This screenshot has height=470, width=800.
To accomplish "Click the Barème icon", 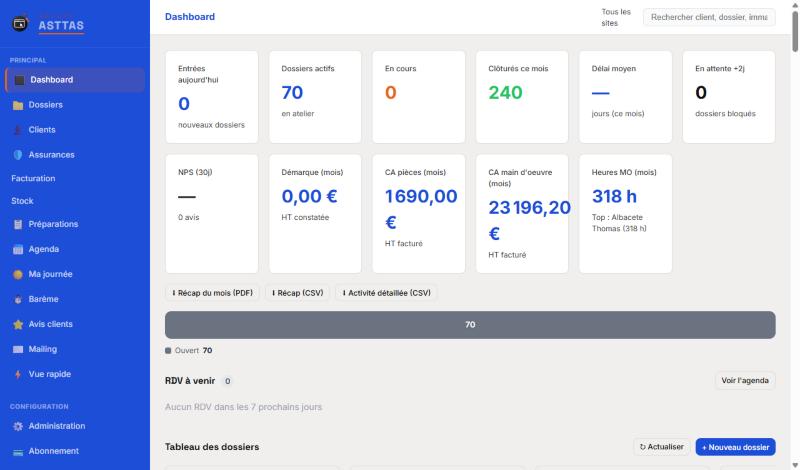I will point(18,300).
